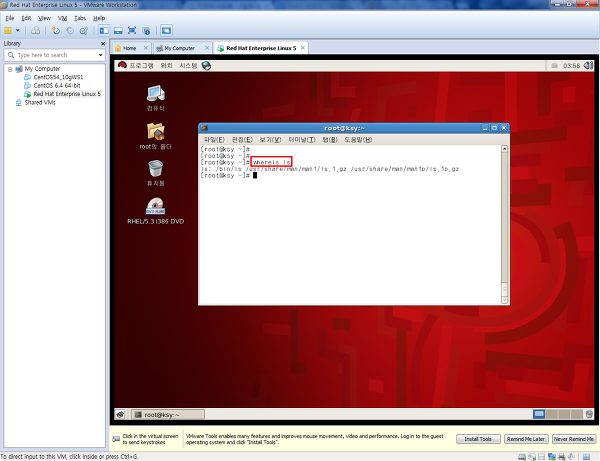Click the bottom panel trash applet
600x461 pixels.
[589, 414]
